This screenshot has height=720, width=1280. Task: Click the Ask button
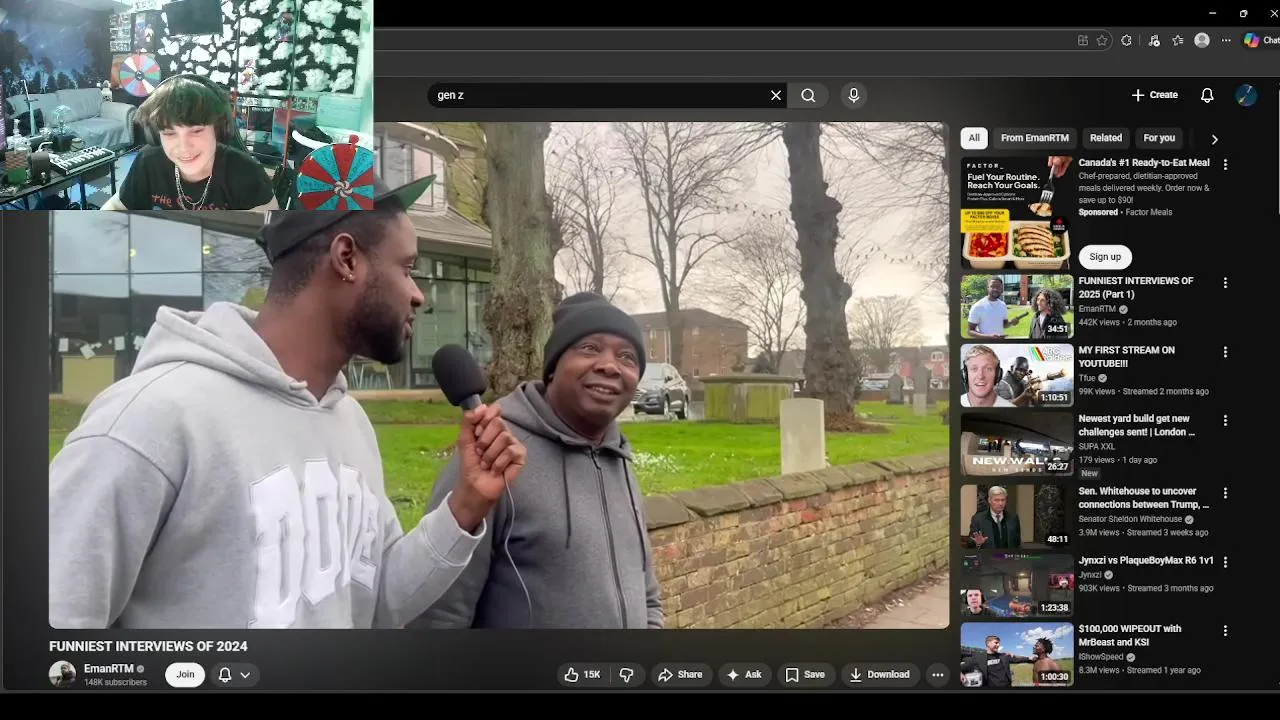[744, 675]
